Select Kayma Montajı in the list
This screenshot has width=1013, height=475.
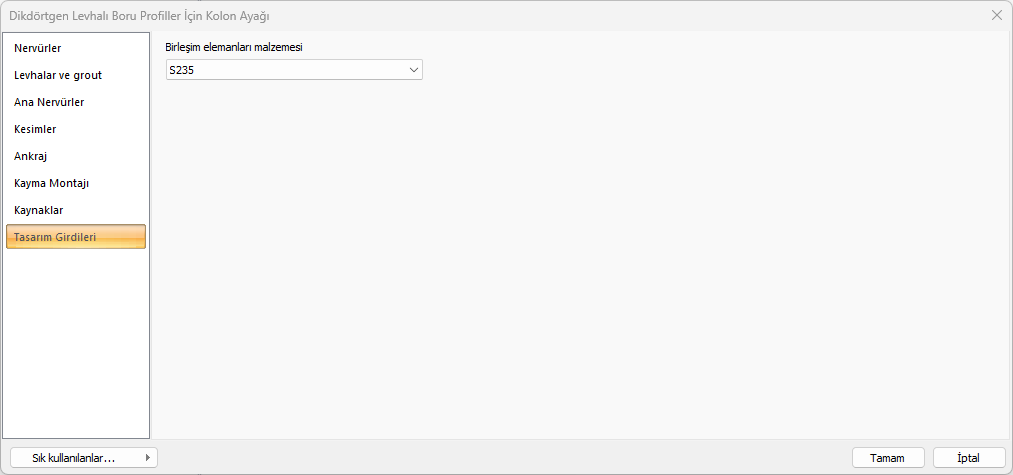pos(52,183)
